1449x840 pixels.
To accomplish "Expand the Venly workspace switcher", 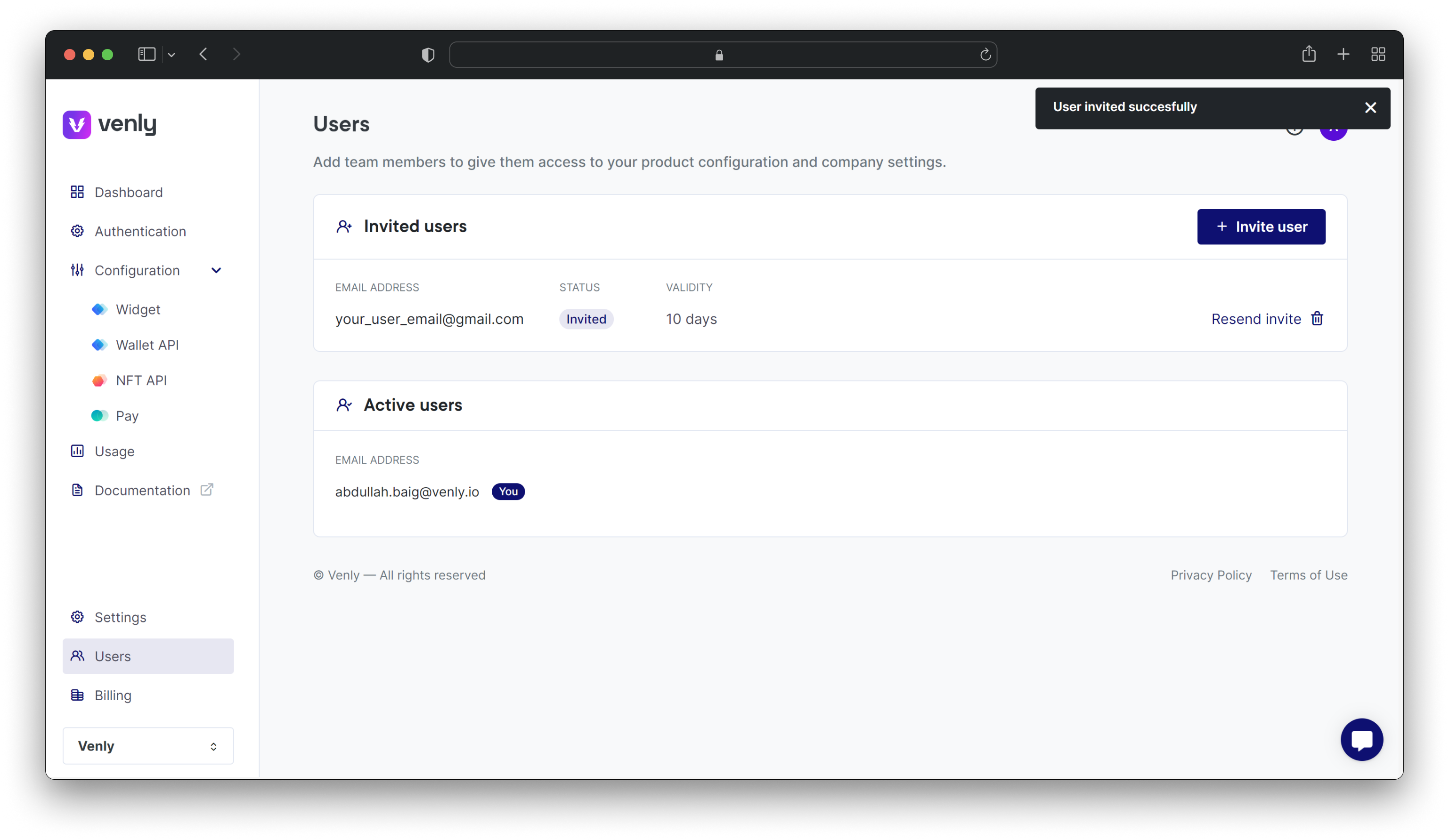I will tap(148, 745).
